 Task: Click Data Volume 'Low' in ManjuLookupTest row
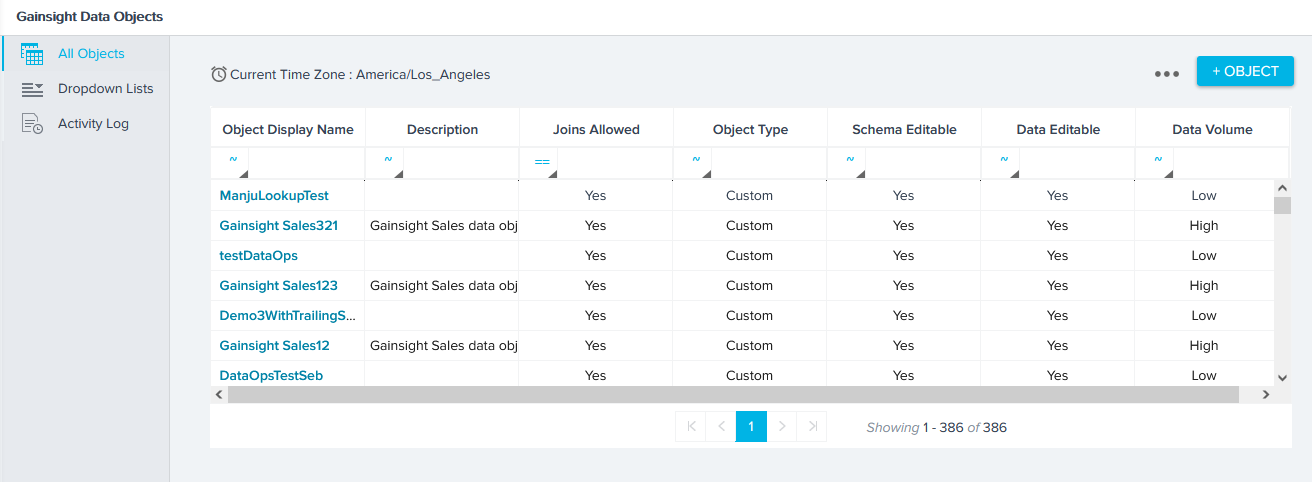tap(1204, 196)
